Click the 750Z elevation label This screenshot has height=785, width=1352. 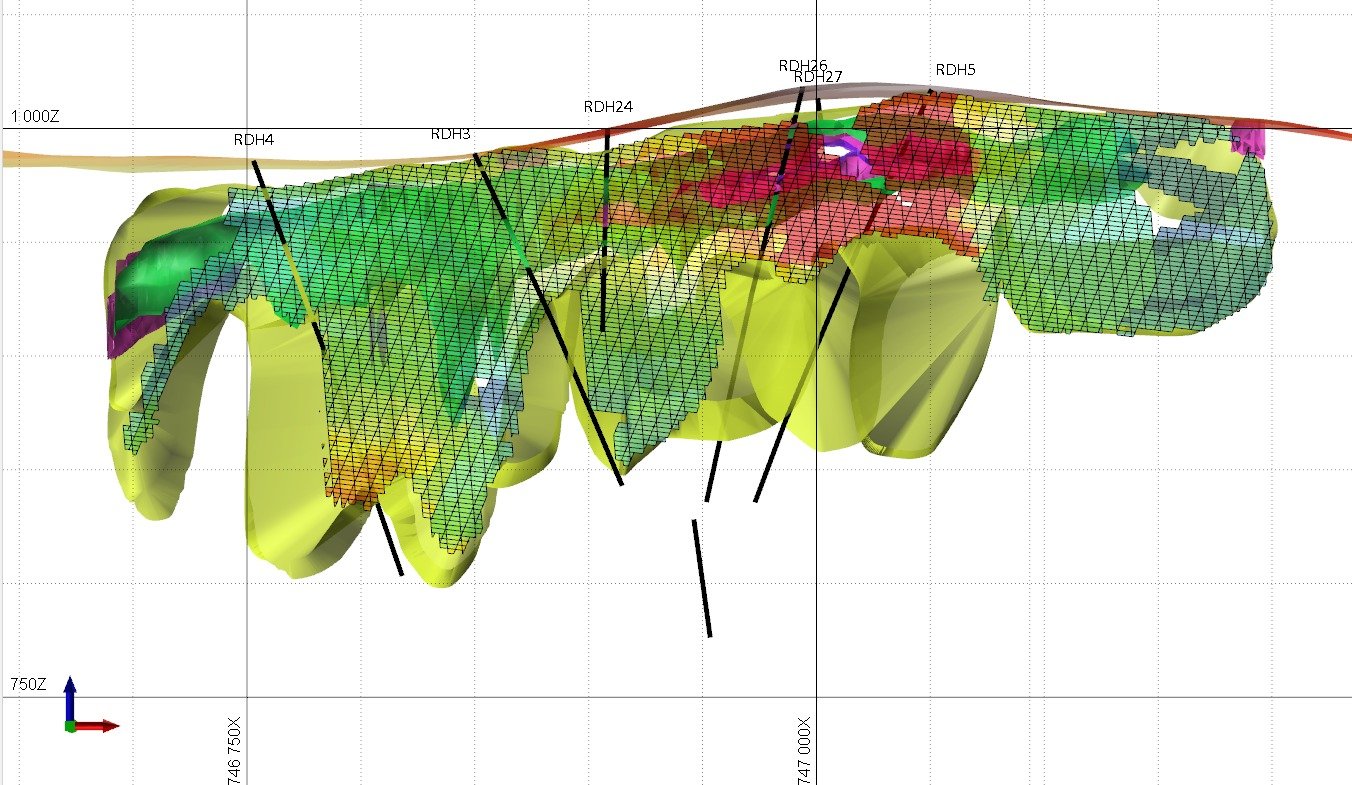pos(28,685)
